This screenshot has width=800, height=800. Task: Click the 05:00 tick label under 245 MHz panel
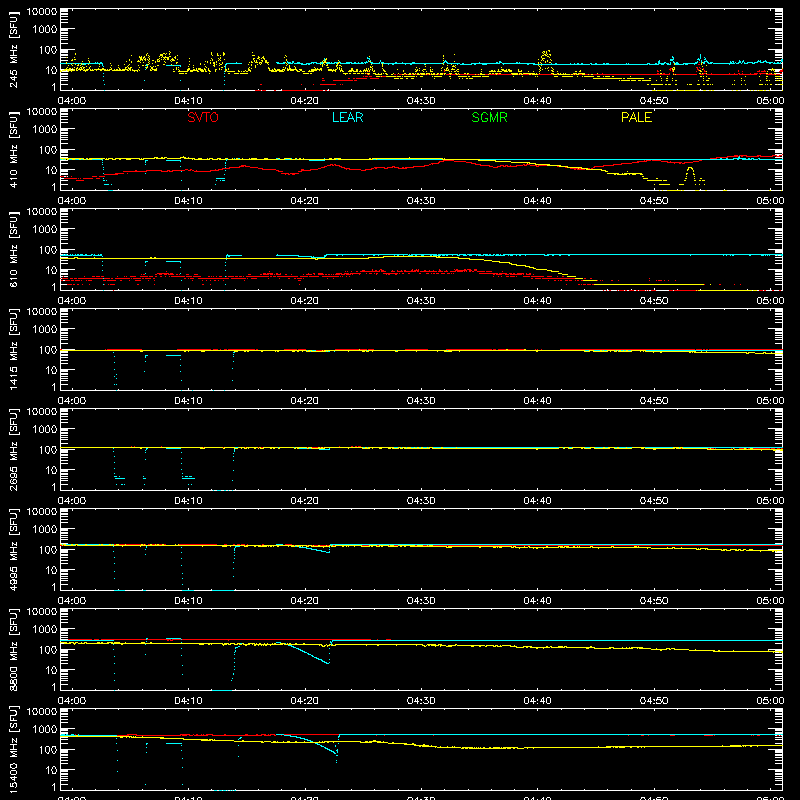tap(769, 101)
